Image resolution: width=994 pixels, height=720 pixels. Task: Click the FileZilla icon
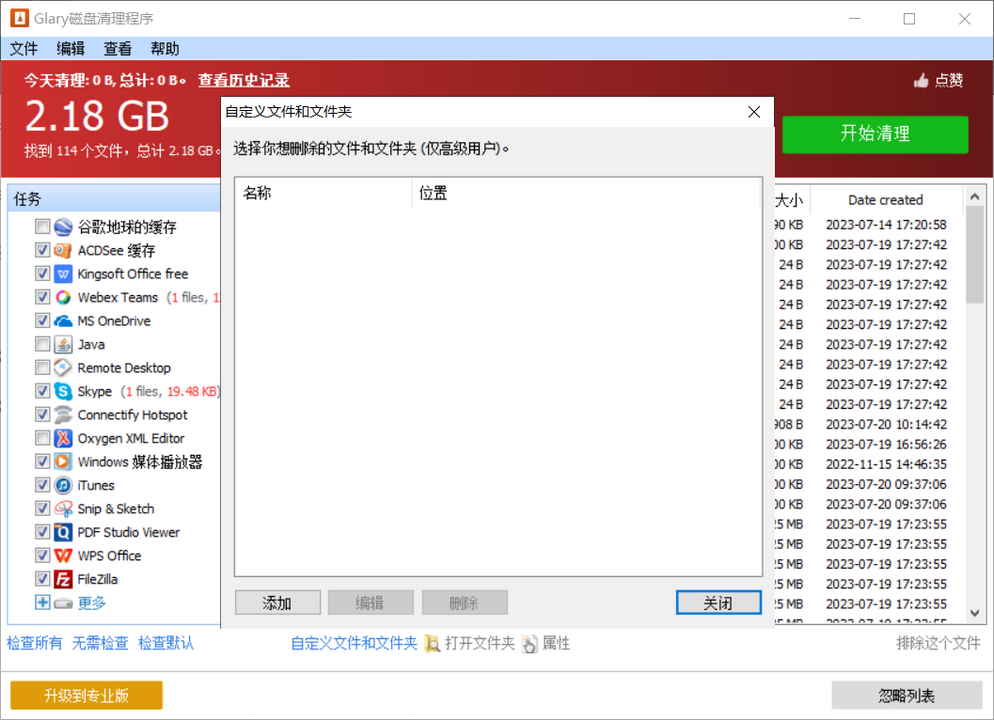[61, 578]
